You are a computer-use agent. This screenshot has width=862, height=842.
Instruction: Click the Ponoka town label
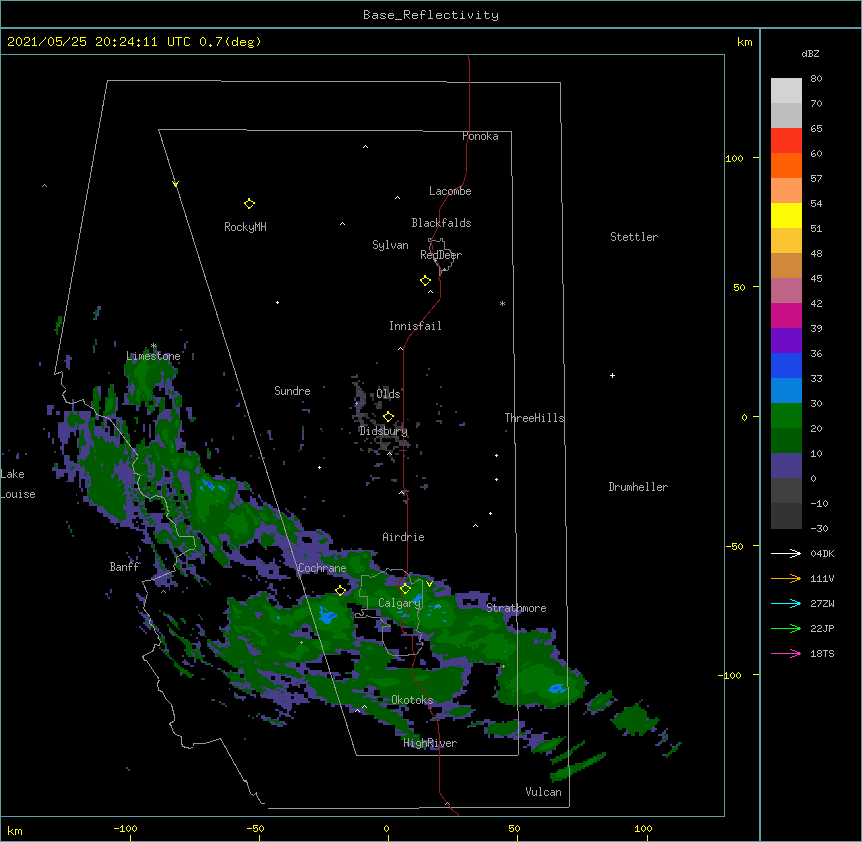[480, 136]
